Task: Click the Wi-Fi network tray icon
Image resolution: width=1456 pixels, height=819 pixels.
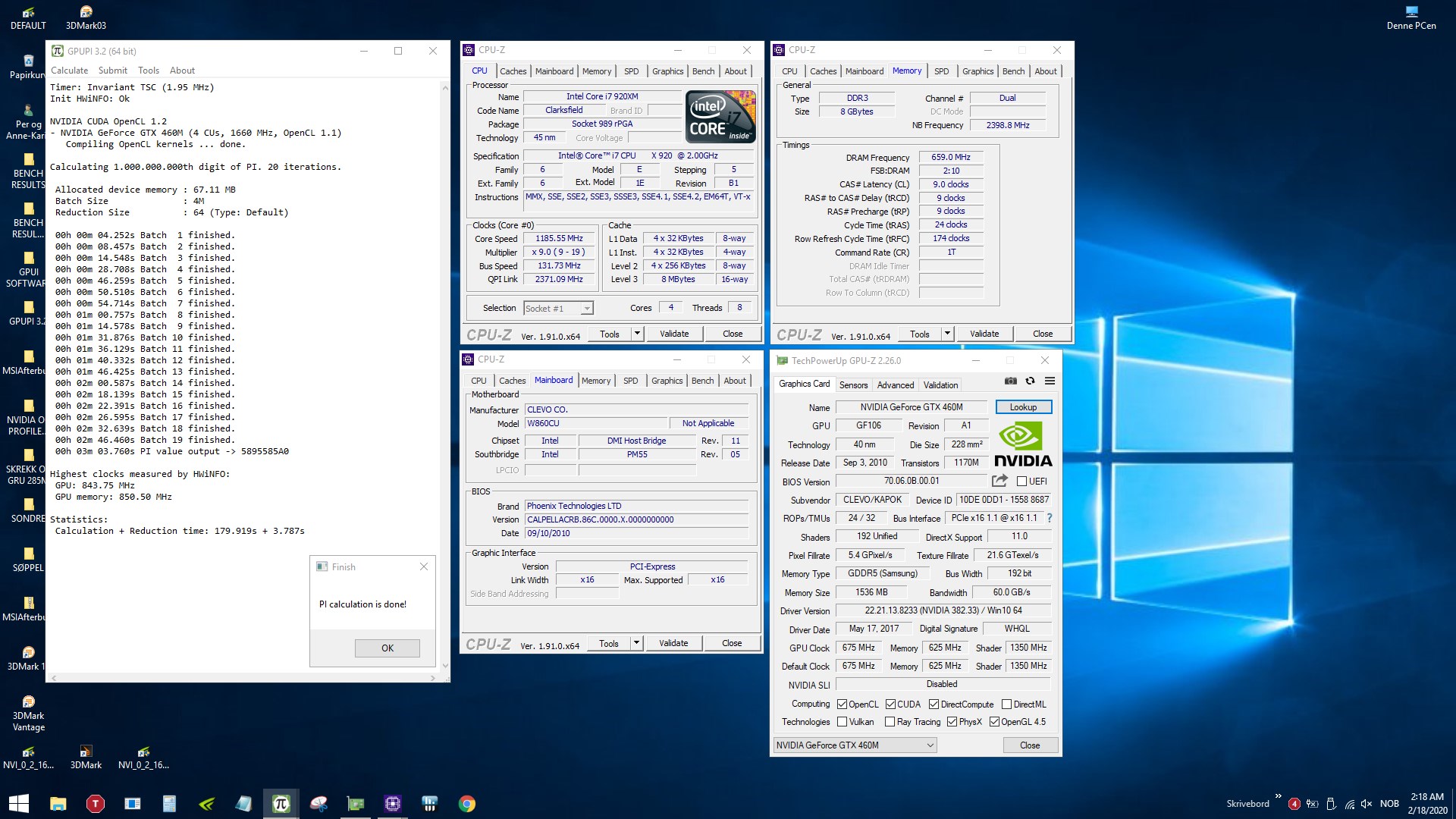Action: 1350,804
